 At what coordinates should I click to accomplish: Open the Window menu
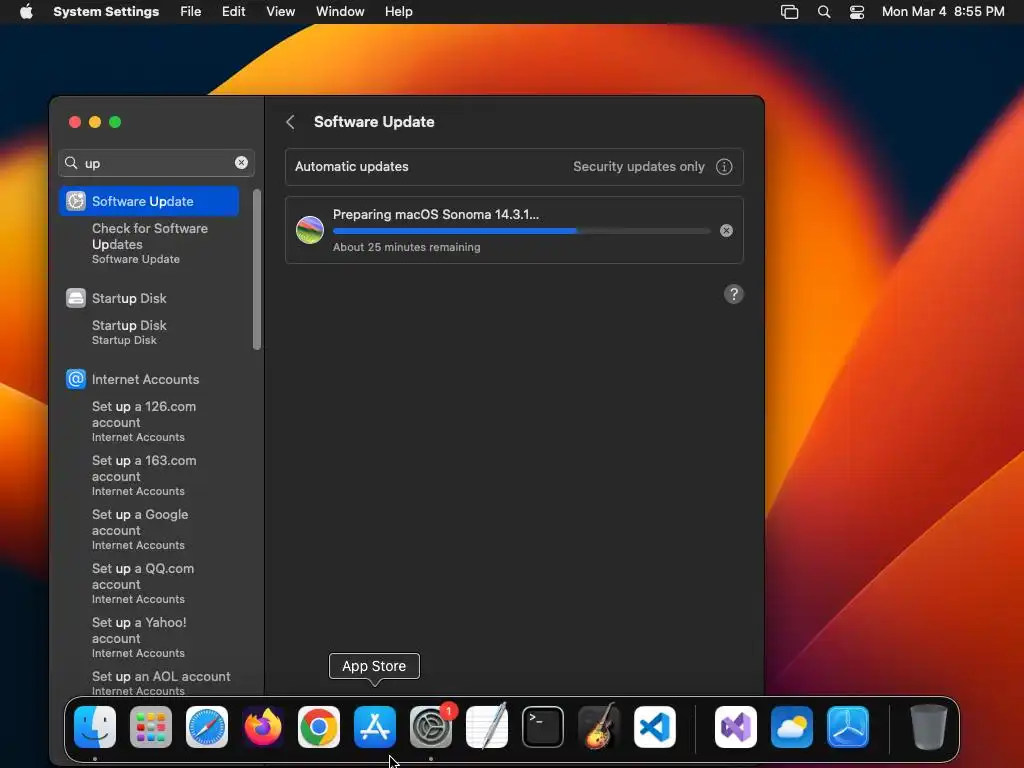tap(340, 12)
